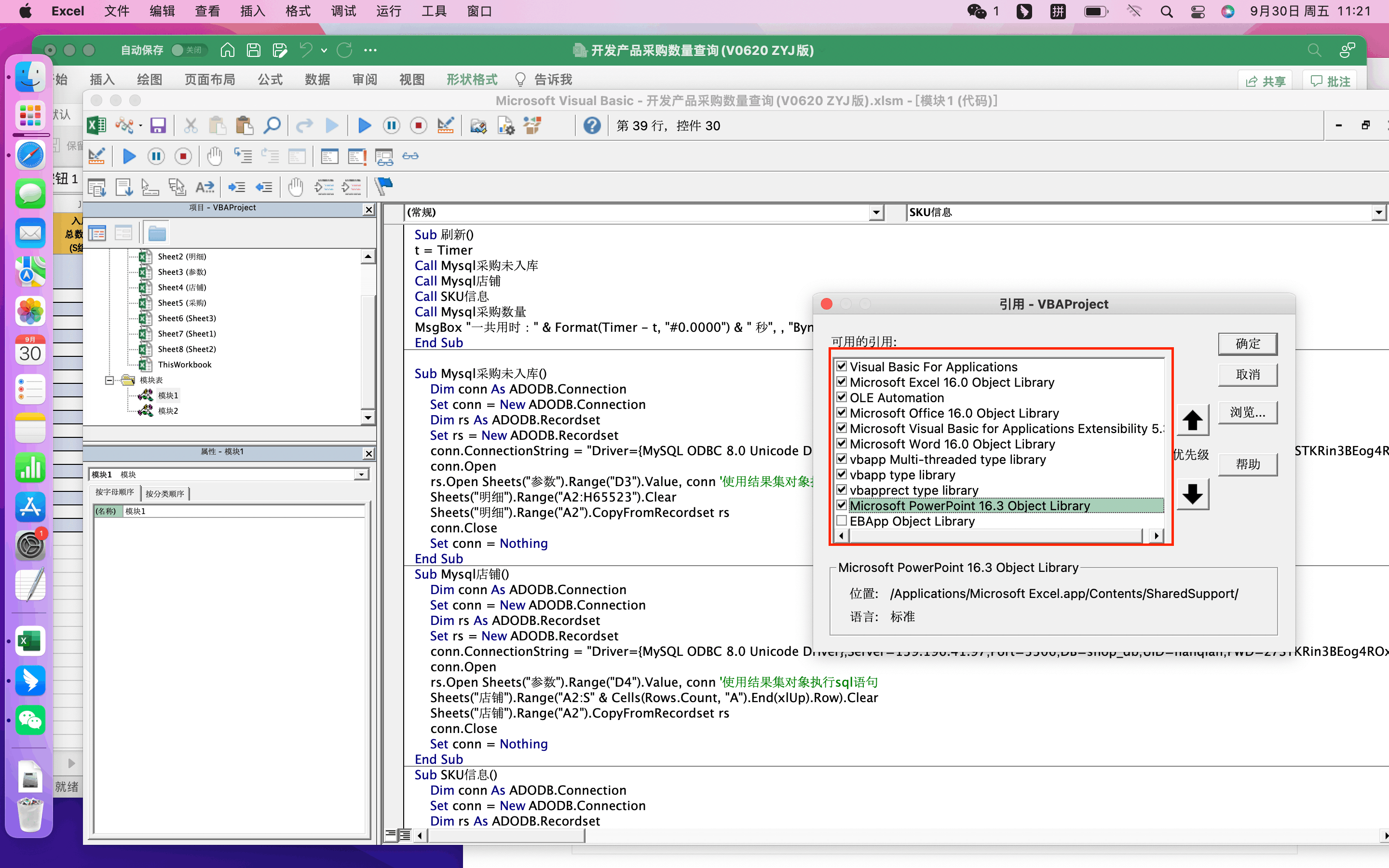Viewport: 1389px width, 868px height.
Task: Select 模块2 in project tree
Action: (x=168, y=410)
